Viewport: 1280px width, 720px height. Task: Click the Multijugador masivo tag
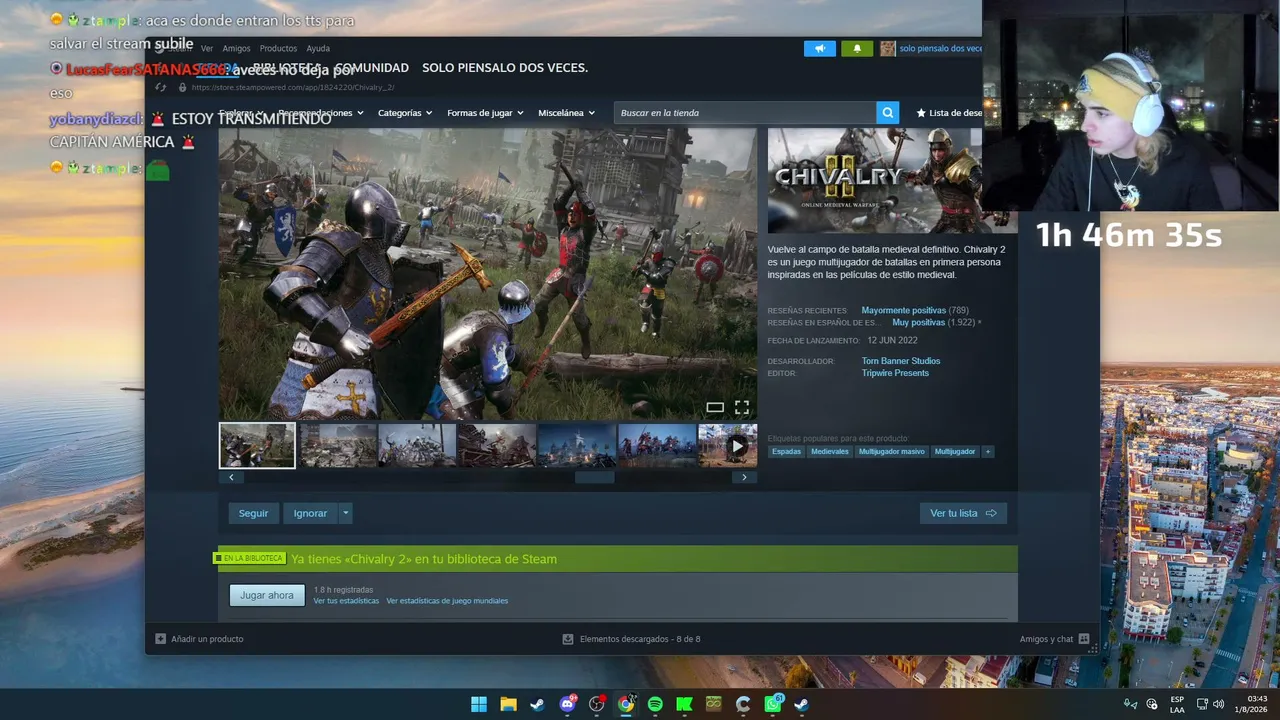[892, 452]
